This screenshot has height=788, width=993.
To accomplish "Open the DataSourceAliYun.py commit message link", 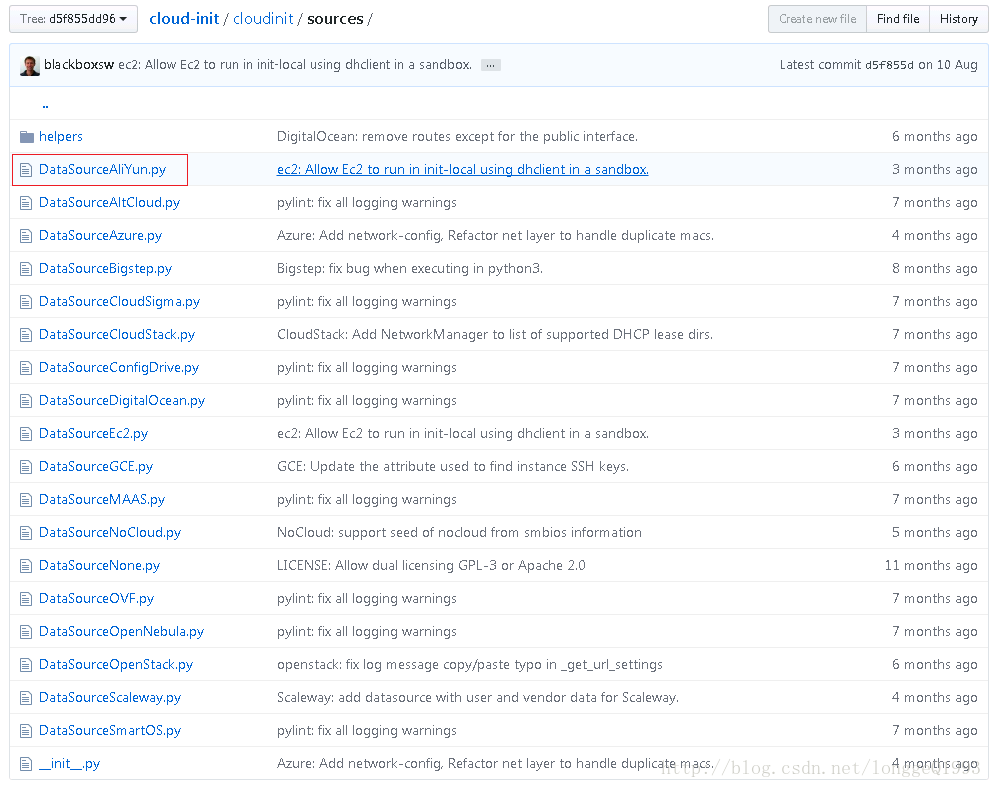I will [463, 170].
